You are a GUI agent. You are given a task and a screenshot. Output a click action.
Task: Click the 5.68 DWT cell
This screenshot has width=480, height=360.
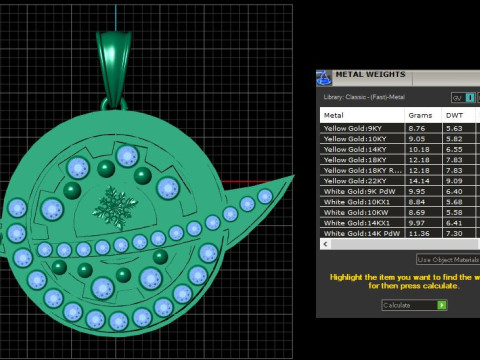(x=459, y=202)
